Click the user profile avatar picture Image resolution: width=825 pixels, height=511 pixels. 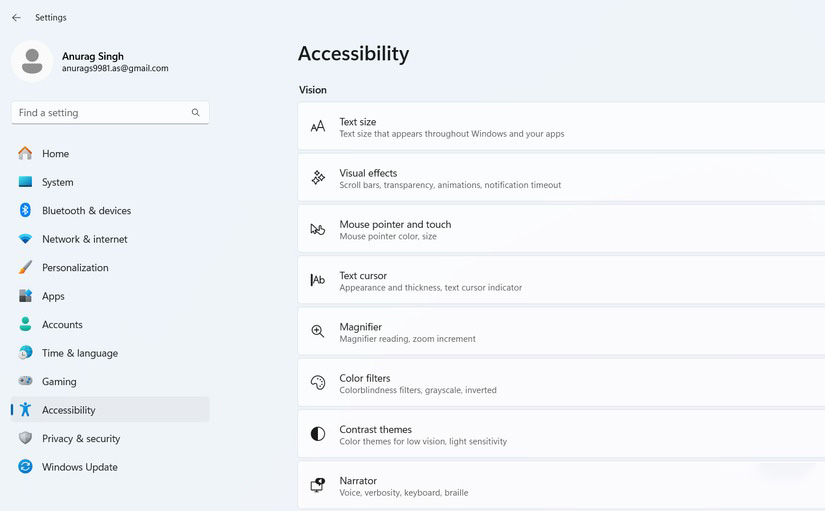click(32, 61)
